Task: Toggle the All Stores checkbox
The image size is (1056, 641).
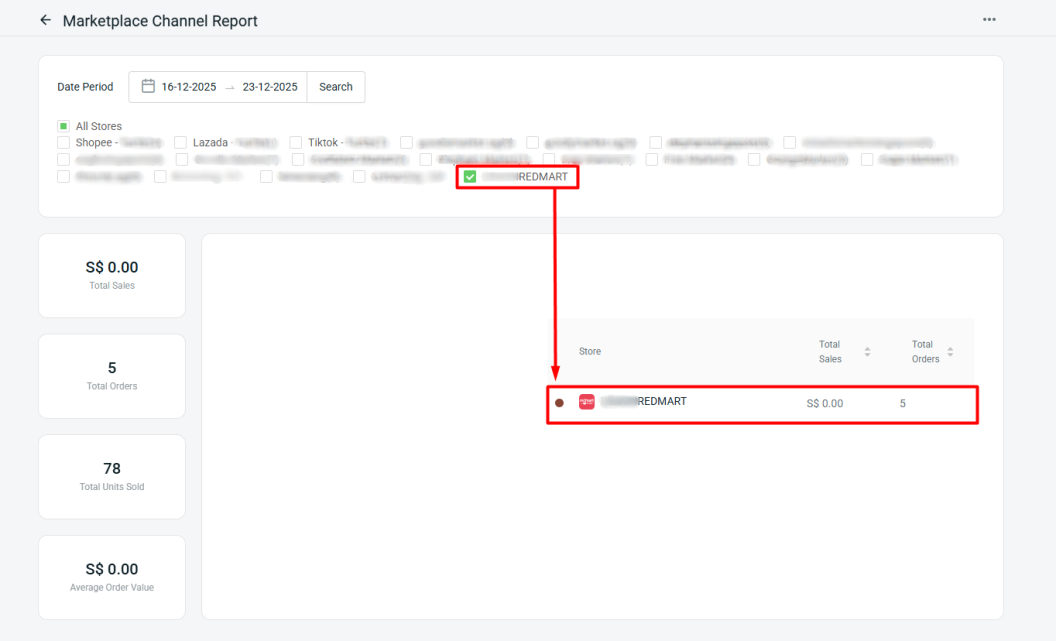Action: [64, 127]
